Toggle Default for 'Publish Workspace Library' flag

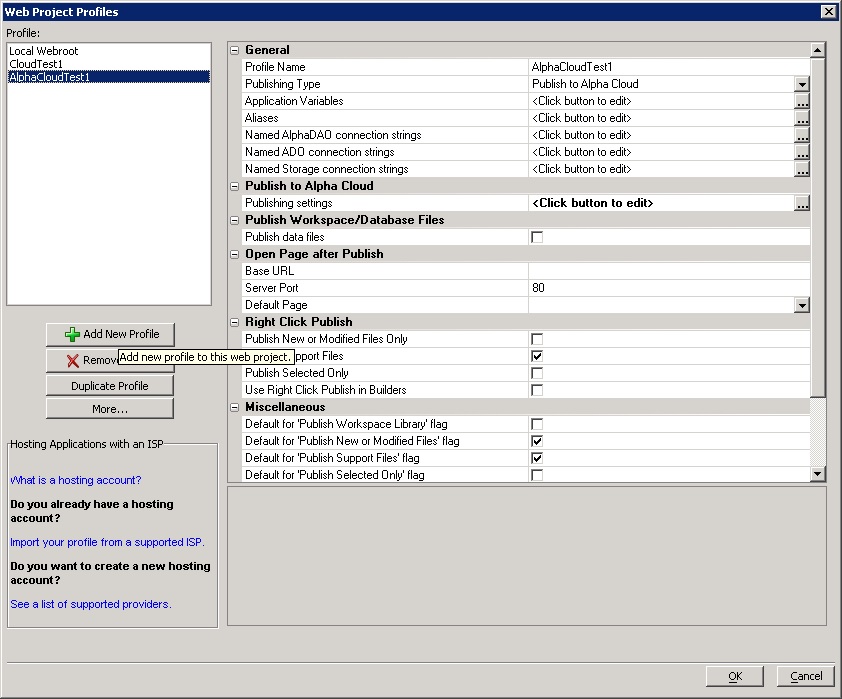[536, 424]
